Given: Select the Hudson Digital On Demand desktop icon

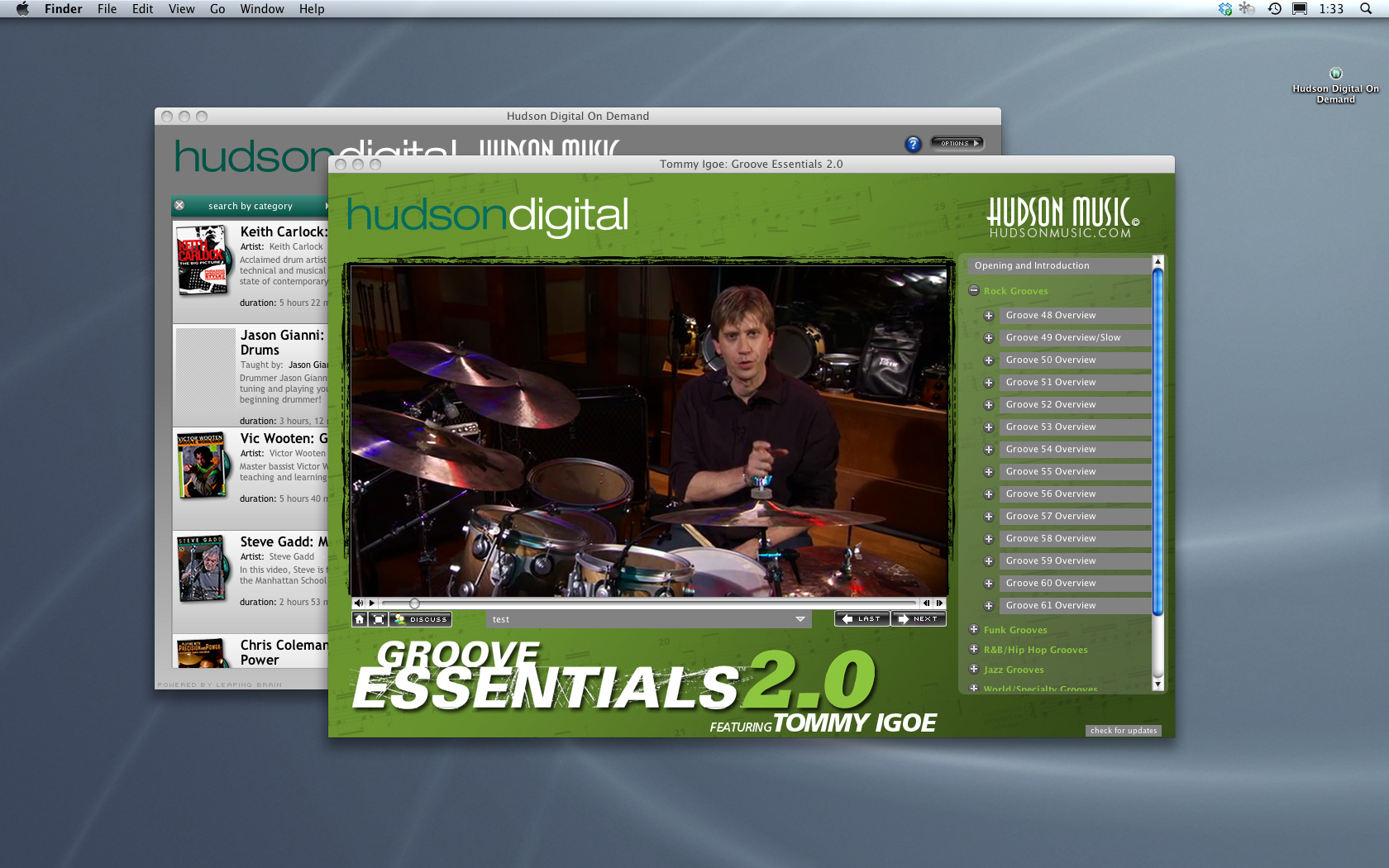Looking at the screenshot, I should coord(1335,86).
